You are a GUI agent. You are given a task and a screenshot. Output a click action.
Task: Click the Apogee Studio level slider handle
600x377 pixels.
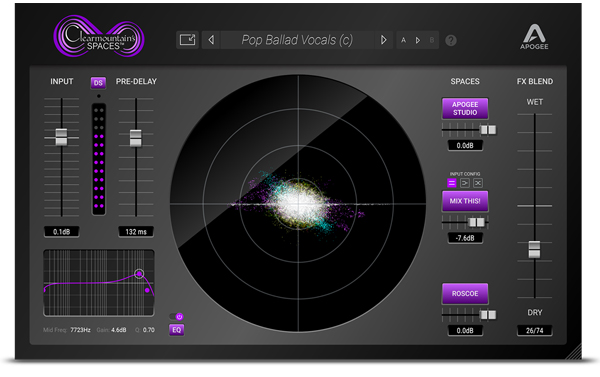[488, 130]
